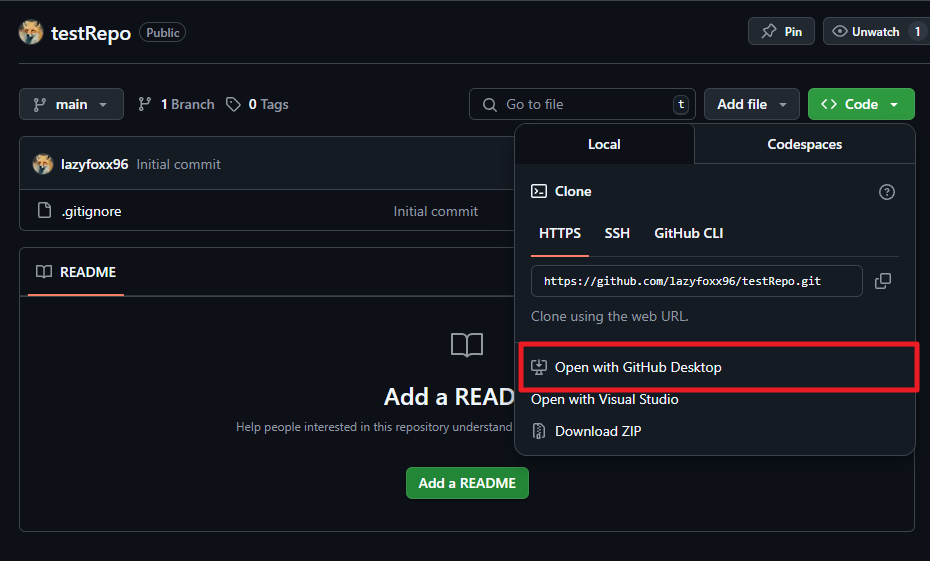Click the watcher count badge 1
The height and width of the screenshot is (561, 930).
tap(918, 31)
